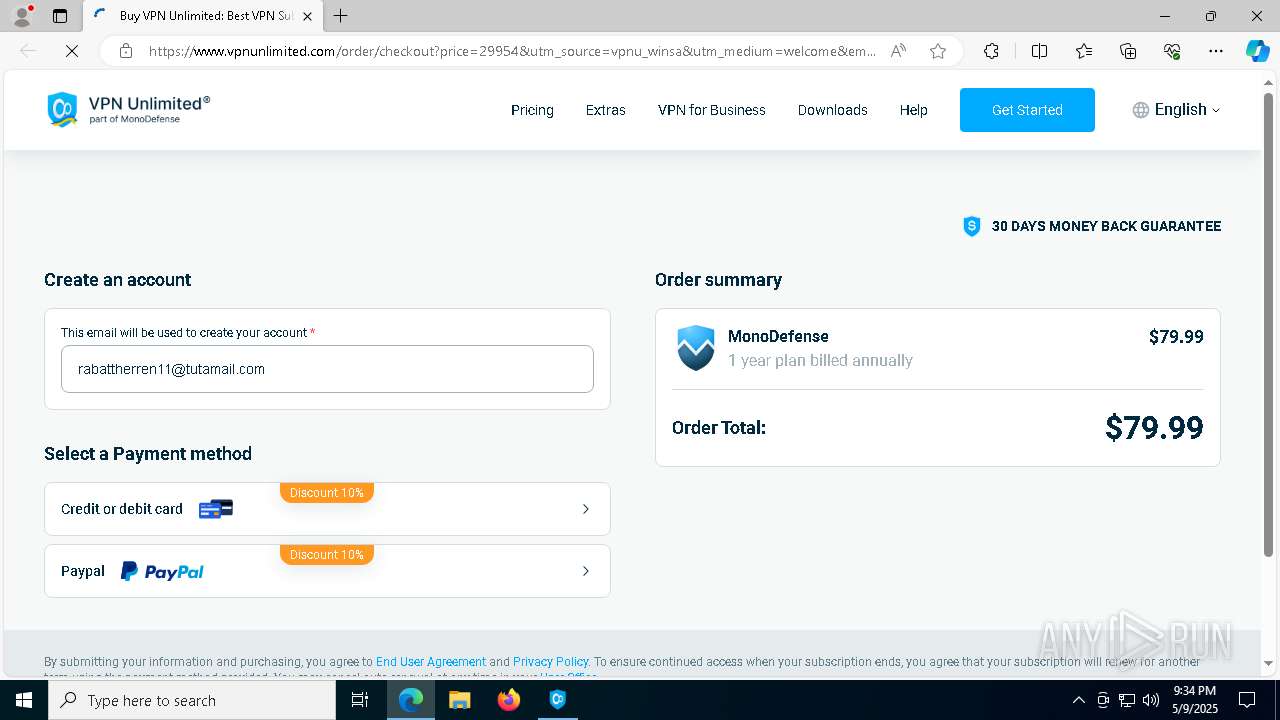Click the PayPal logo

(x=162, y=571)
